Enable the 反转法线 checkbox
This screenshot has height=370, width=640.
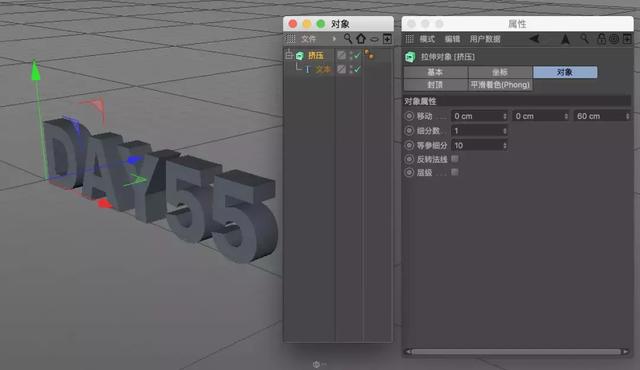coord(455,158)
